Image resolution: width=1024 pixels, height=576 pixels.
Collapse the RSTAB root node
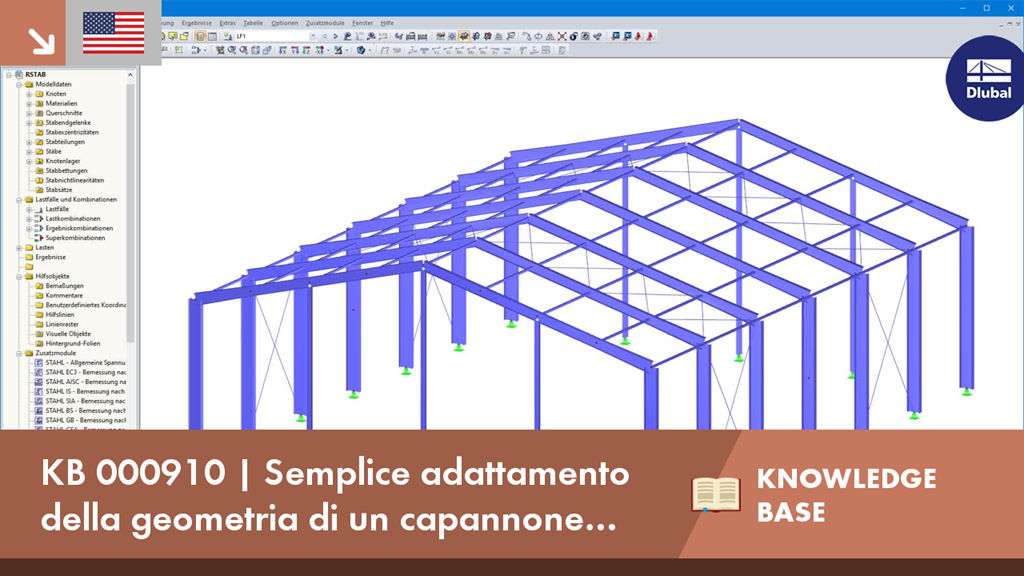tap(9, 74)
